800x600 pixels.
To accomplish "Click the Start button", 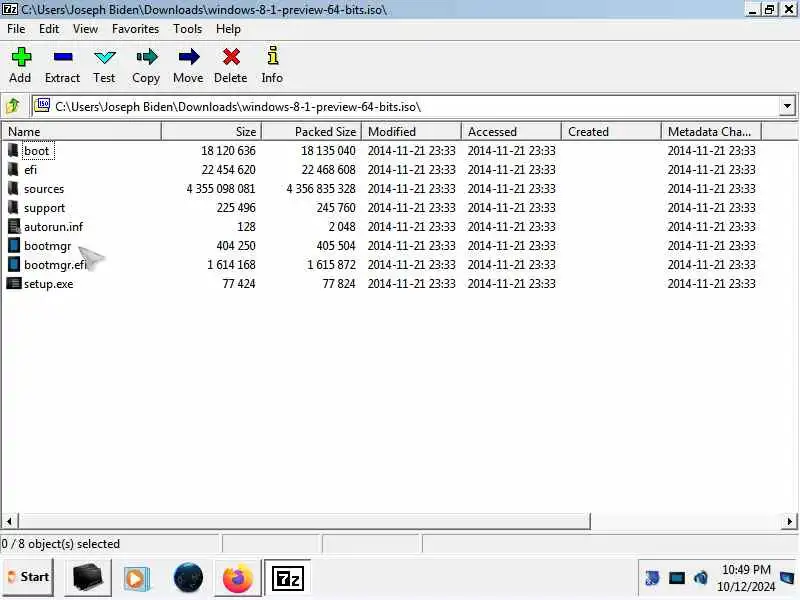I will [28, 577].
